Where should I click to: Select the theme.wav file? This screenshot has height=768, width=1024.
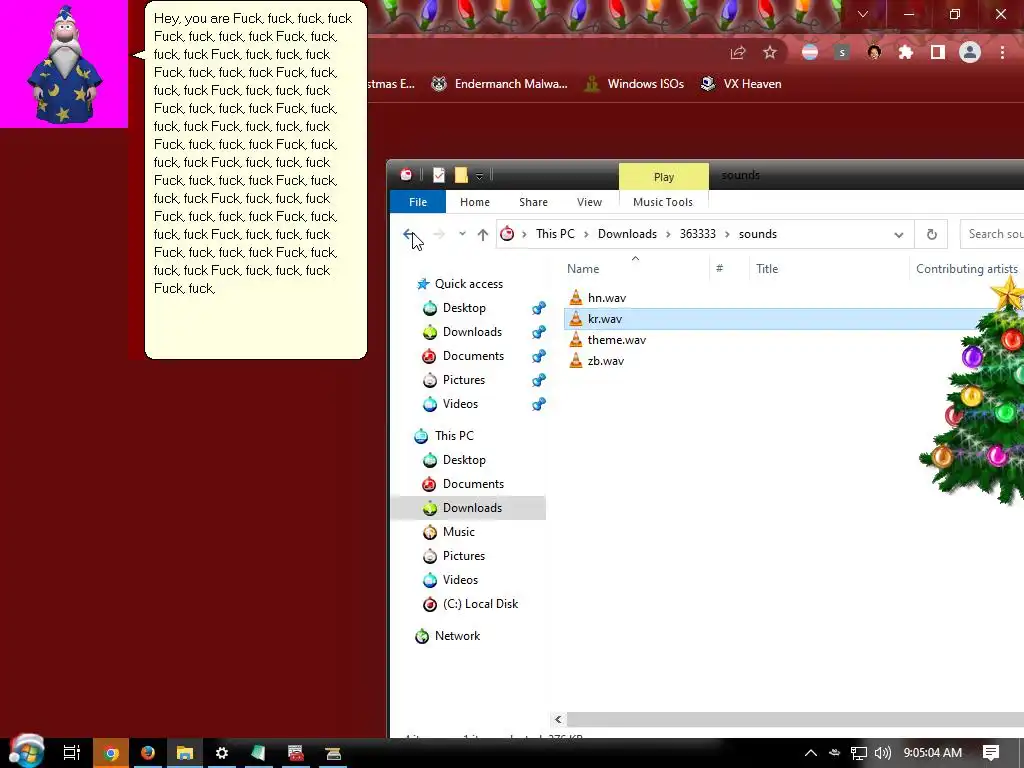click(x=616, y=340)
